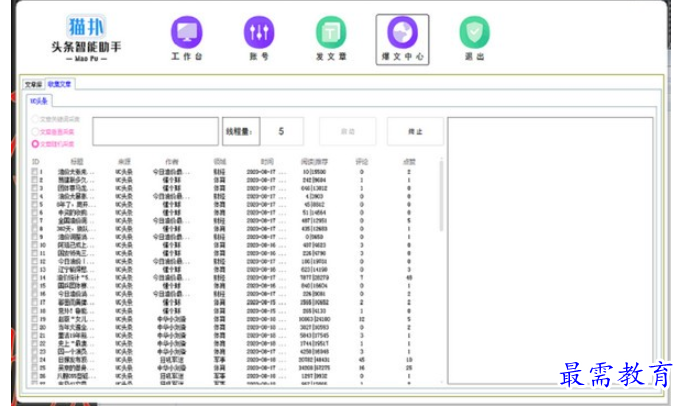Sort by the 评论 column header
The height and width of the screenshot is (406, 681).
pyautogui.click(x=361, y=162)
